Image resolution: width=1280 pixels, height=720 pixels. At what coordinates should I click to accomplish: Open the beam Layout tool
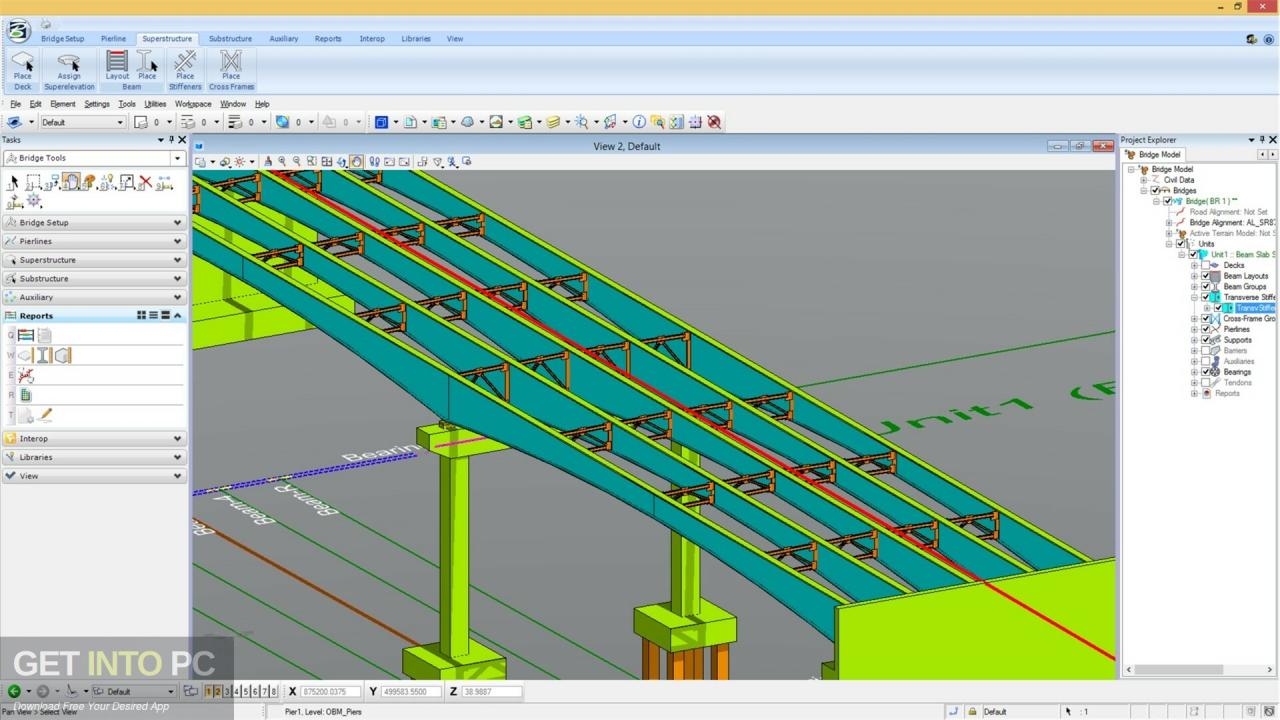117,66
